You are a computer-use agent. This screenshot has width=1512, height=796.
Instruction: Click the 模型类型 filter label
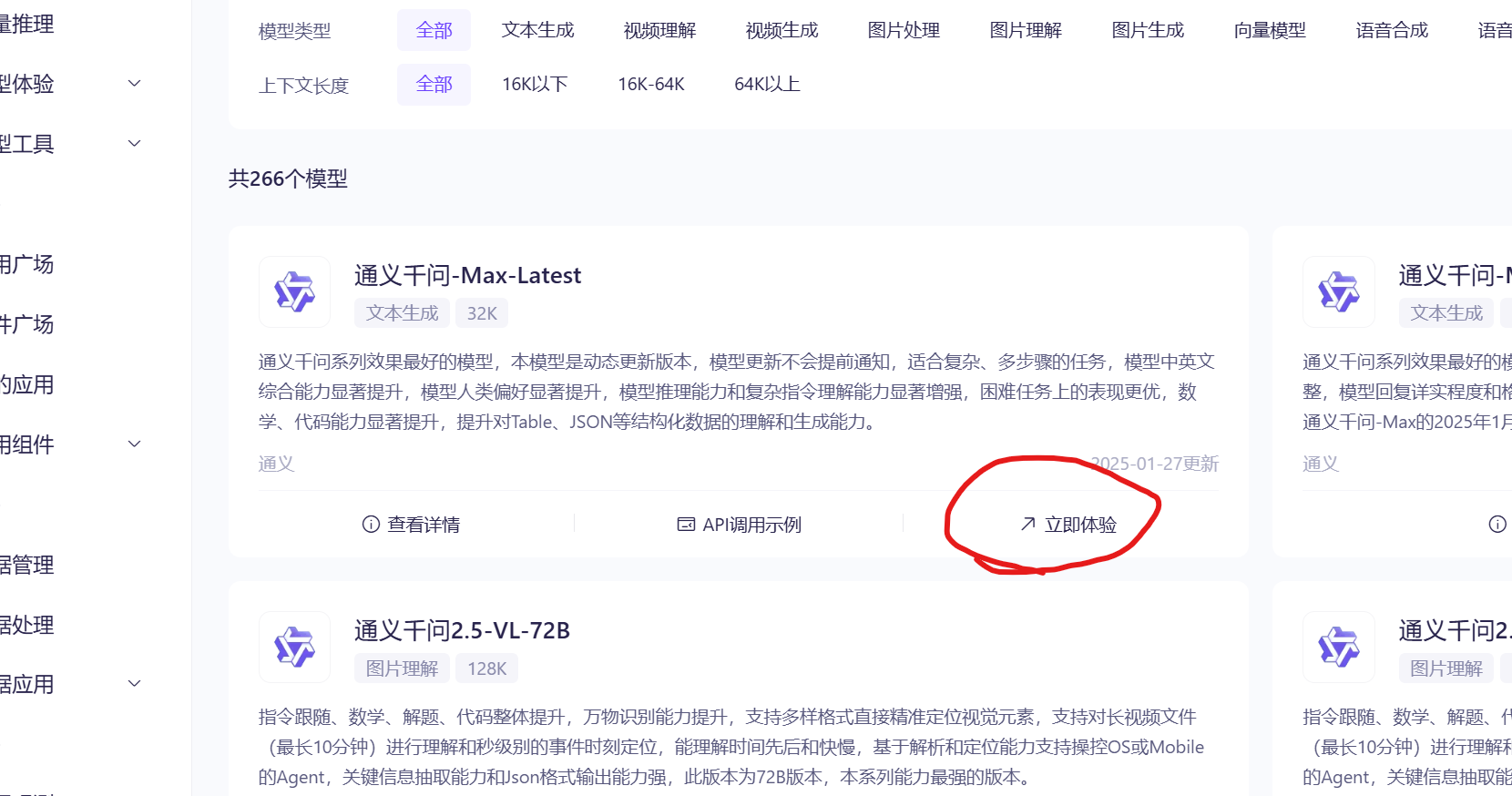click(x=294, y=31)
